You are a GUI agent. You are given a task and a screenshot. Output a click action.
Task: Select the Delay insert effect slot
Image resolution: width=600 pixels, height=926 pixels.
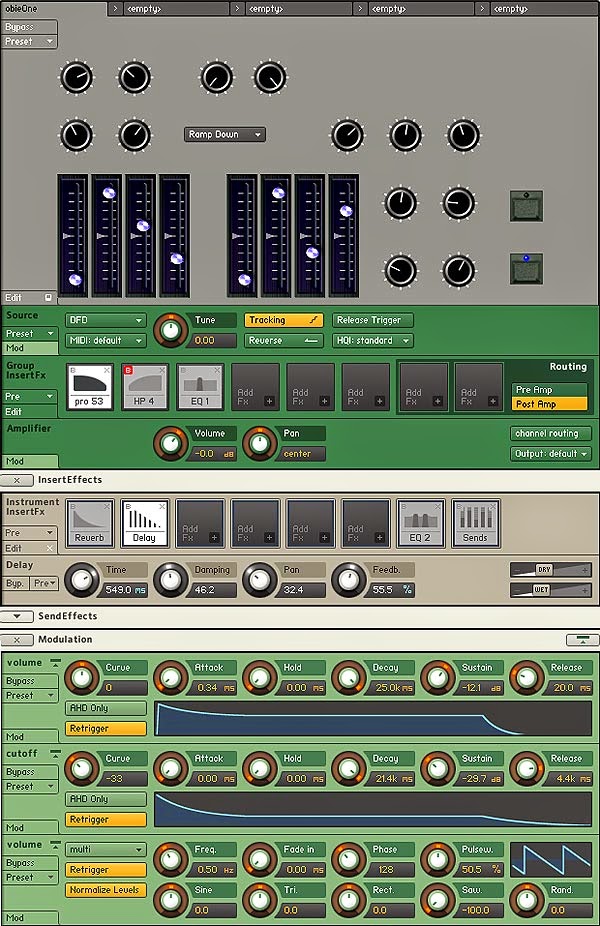coord(145,523)
